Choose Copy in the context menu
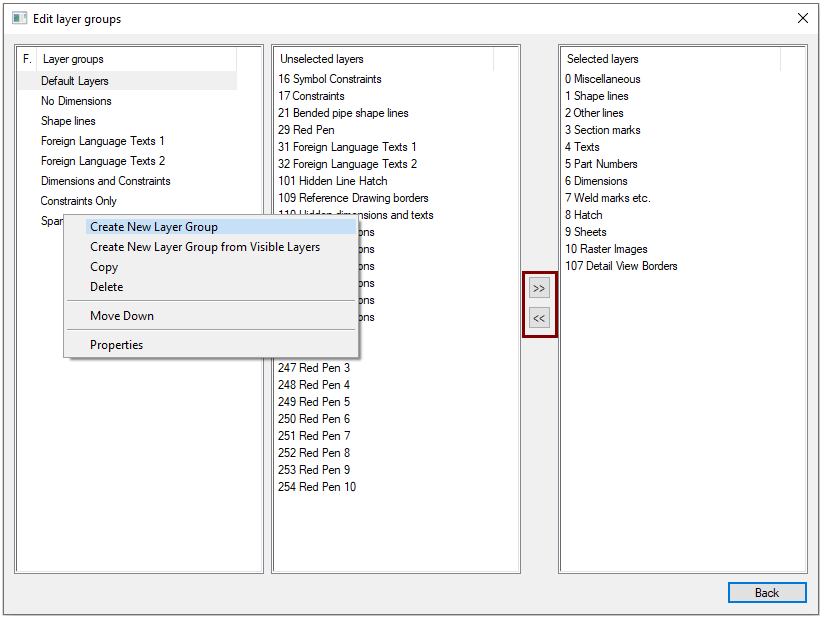 coord(104,267)
